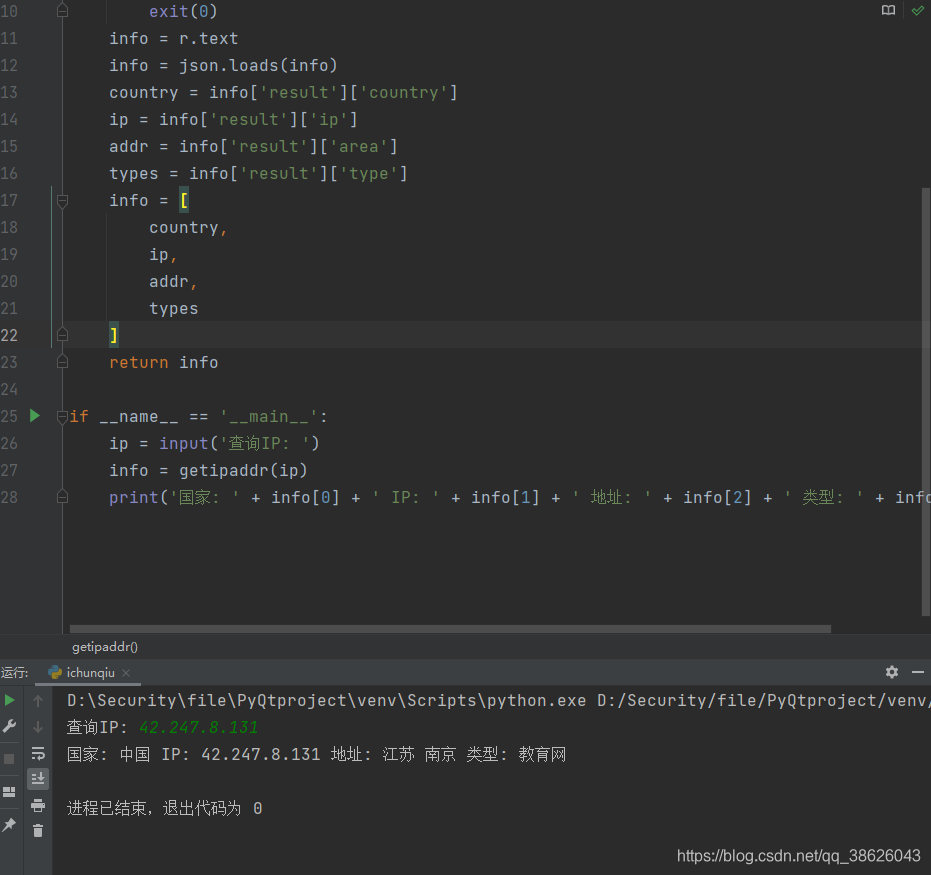Click yellow opening bracket on line 17
Viewport: 931px width, 875px height.
(x=184, y=200)
